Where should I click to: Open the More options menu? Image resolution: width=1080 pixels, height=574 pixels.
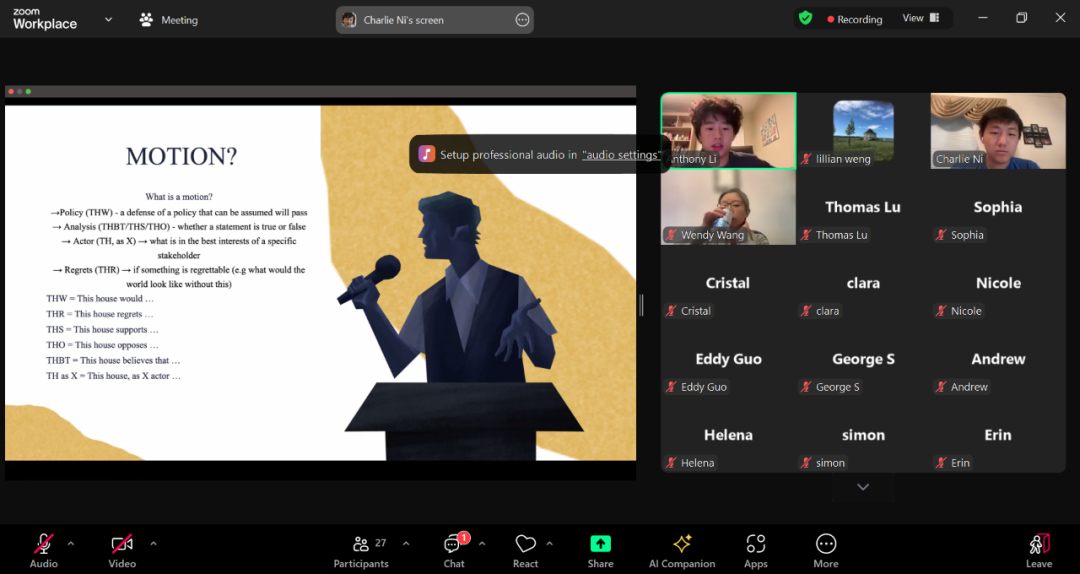pos(826,551)
